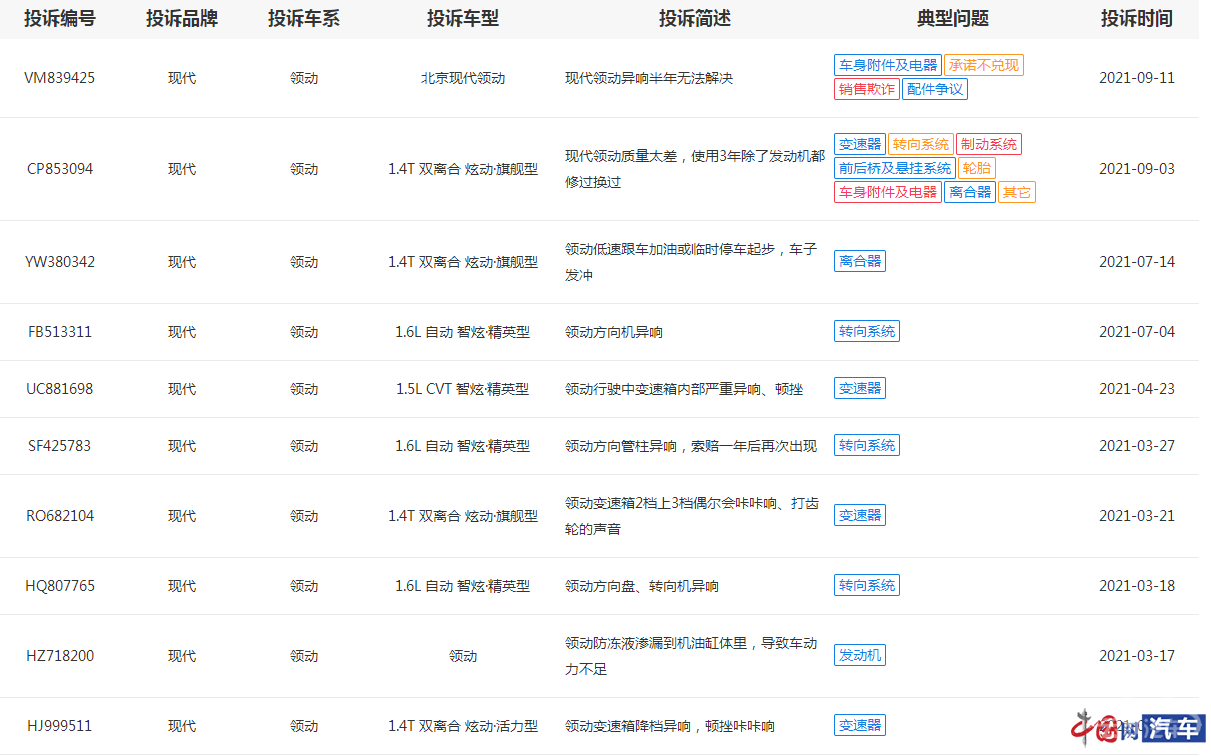1211x756 pixels.
Task: Click 离合器 tag in CP853094 row
Action: [x=970, y=192]
